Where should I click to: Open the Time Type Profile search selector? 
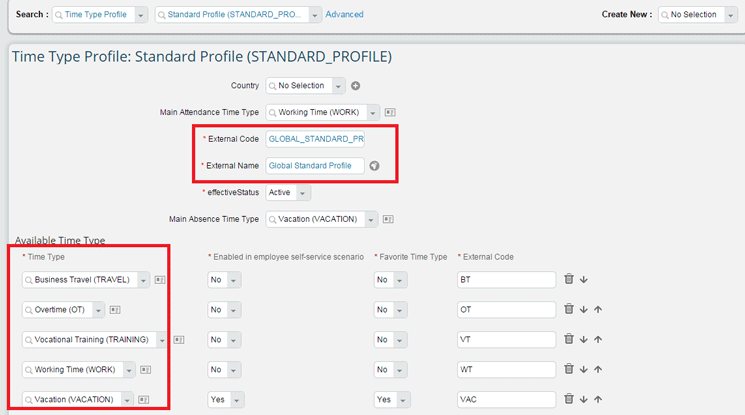(x=139, y=15)
